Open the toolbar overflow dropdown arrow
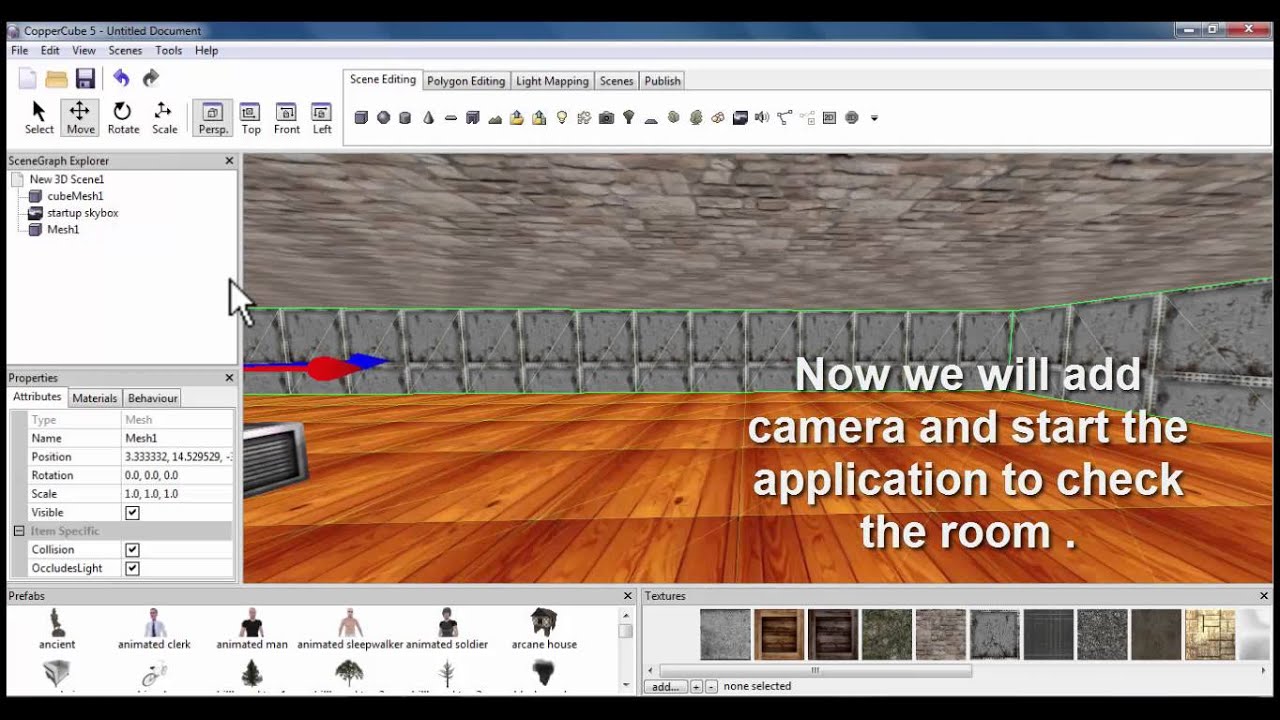 [x=874, y=118]
